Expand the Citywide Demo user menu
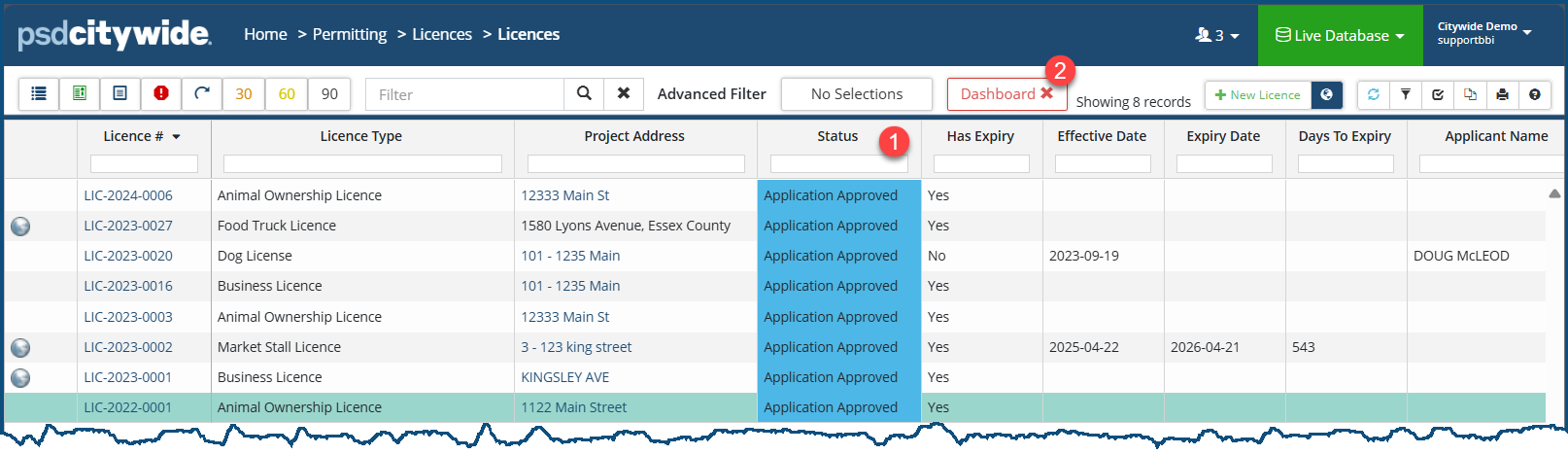1568x455 pixels. pos(1484,33)
